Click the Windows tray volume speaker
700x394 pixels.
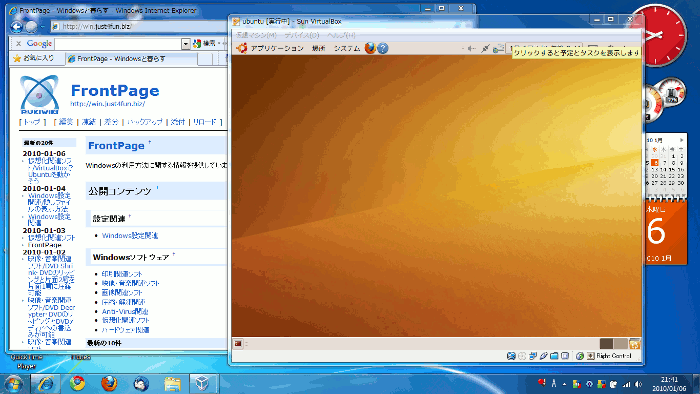pos(639,384)
